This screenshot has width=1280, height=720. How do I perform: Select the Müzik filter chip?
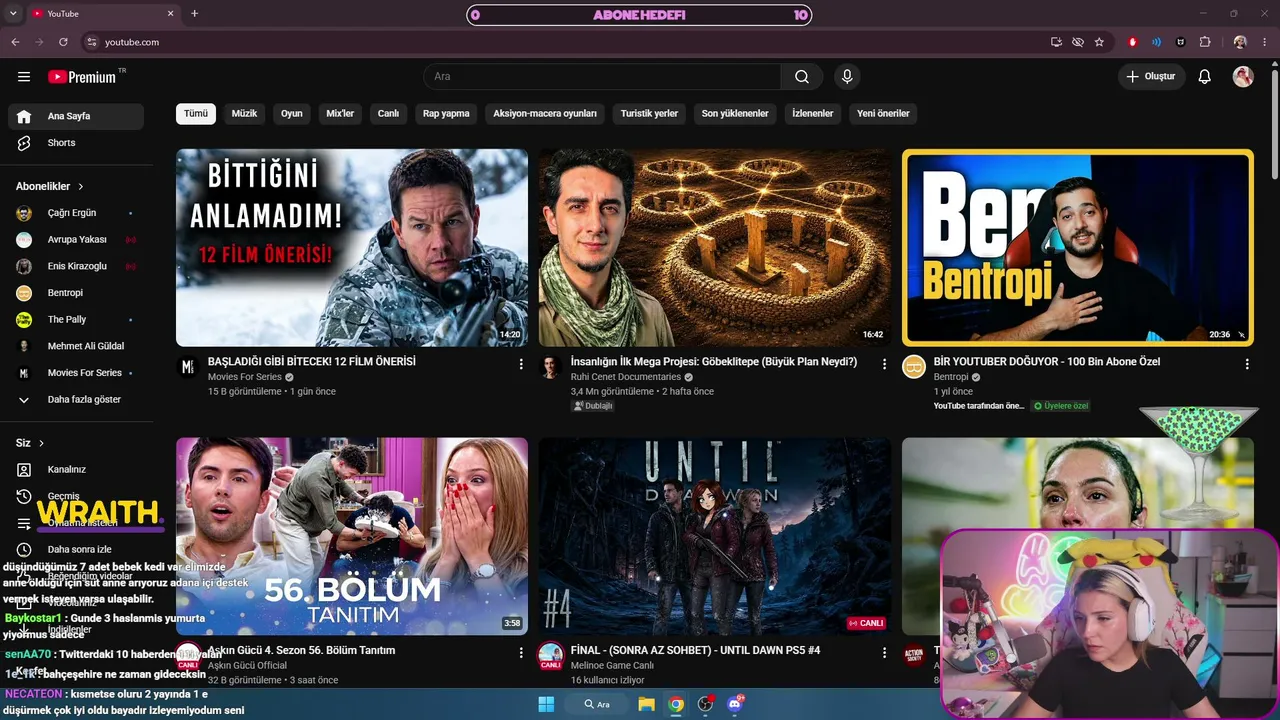[x=245, y=114]
